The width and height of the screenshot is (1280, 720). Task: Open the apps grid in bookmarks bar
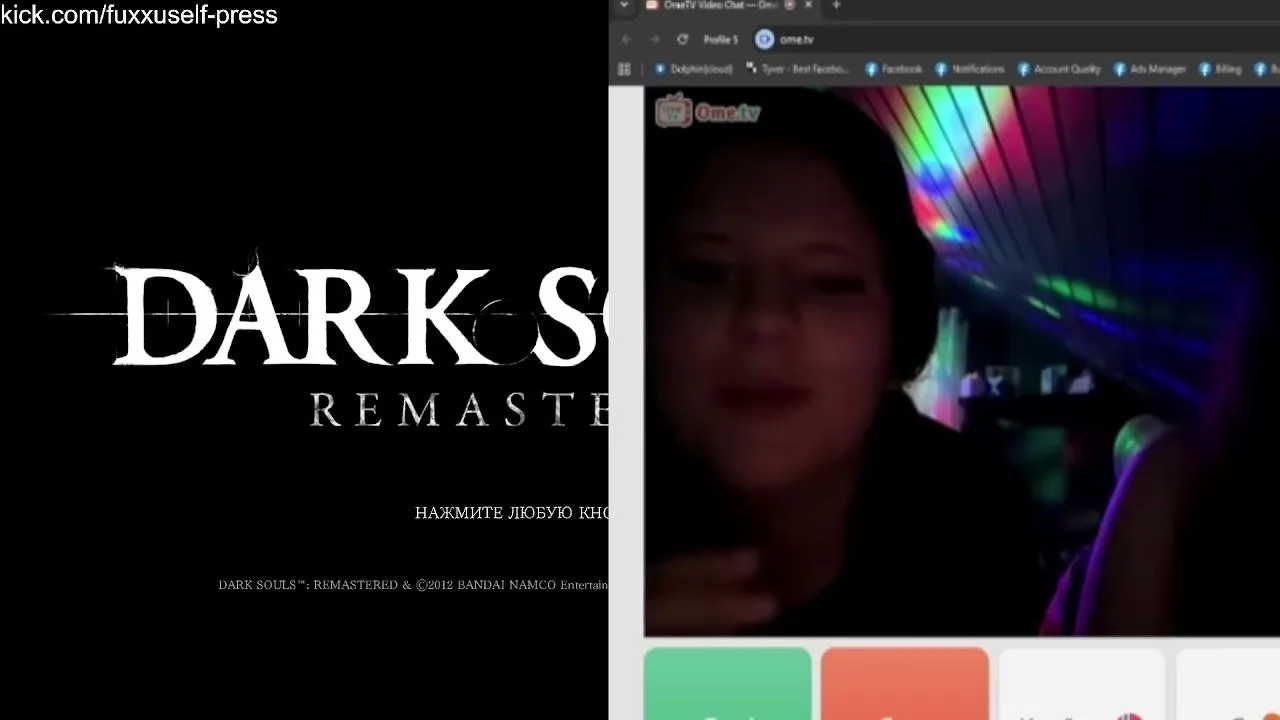[x=624, y=69]
